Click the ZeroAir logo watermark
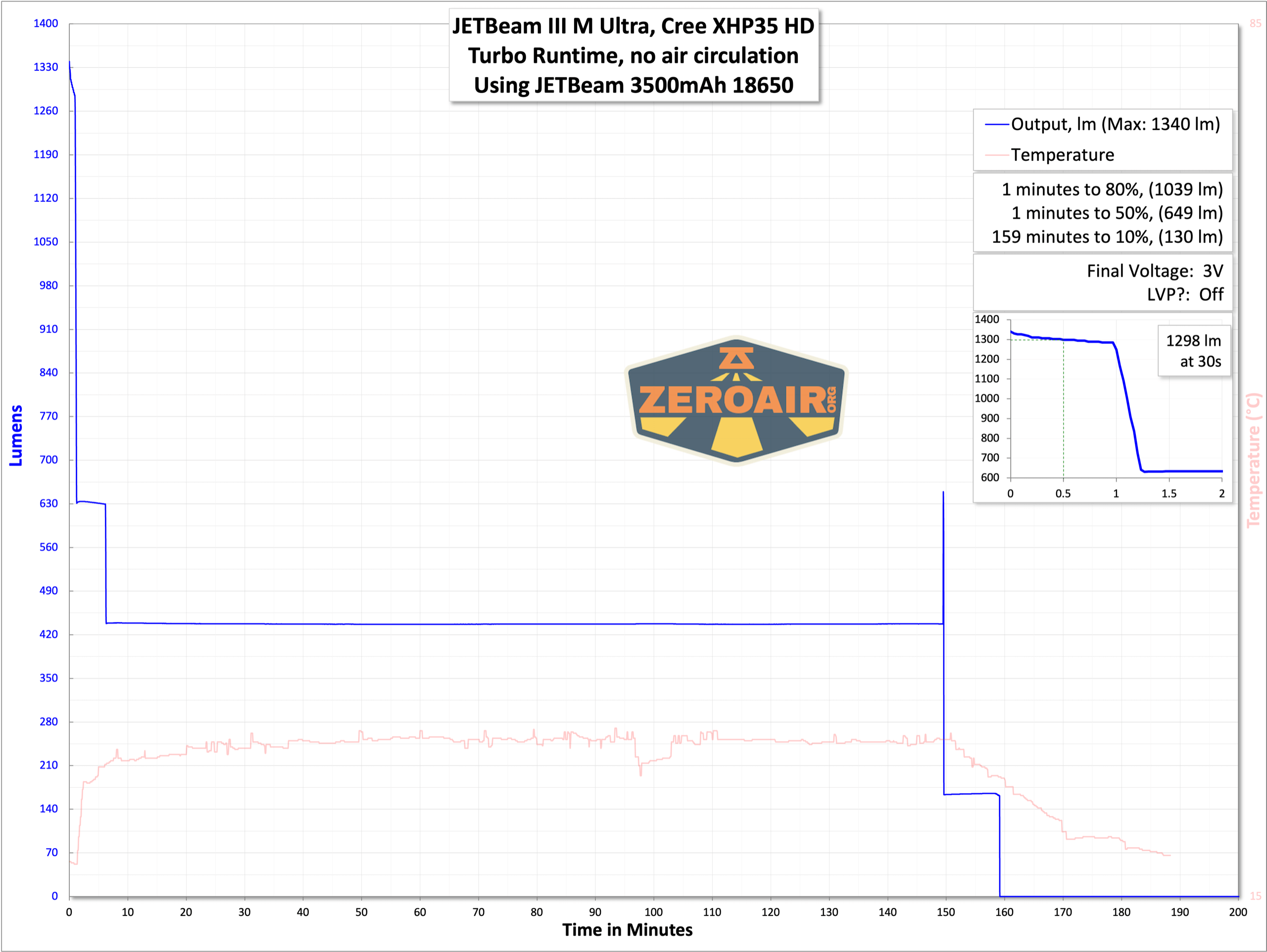 click(x=736, y=400)
